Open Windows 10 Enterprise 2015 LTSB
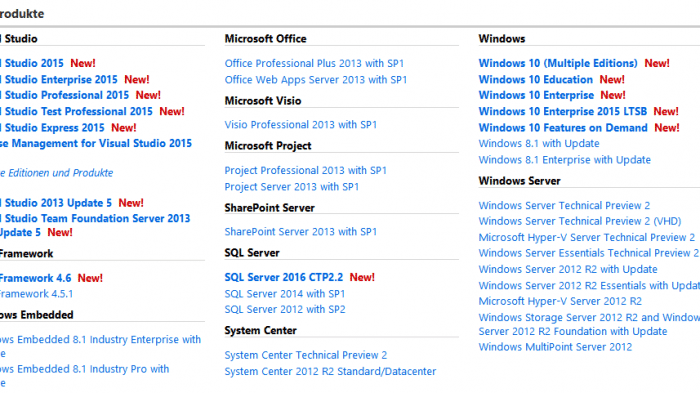Viewport: 700px width, 393px height. point(562,111)
